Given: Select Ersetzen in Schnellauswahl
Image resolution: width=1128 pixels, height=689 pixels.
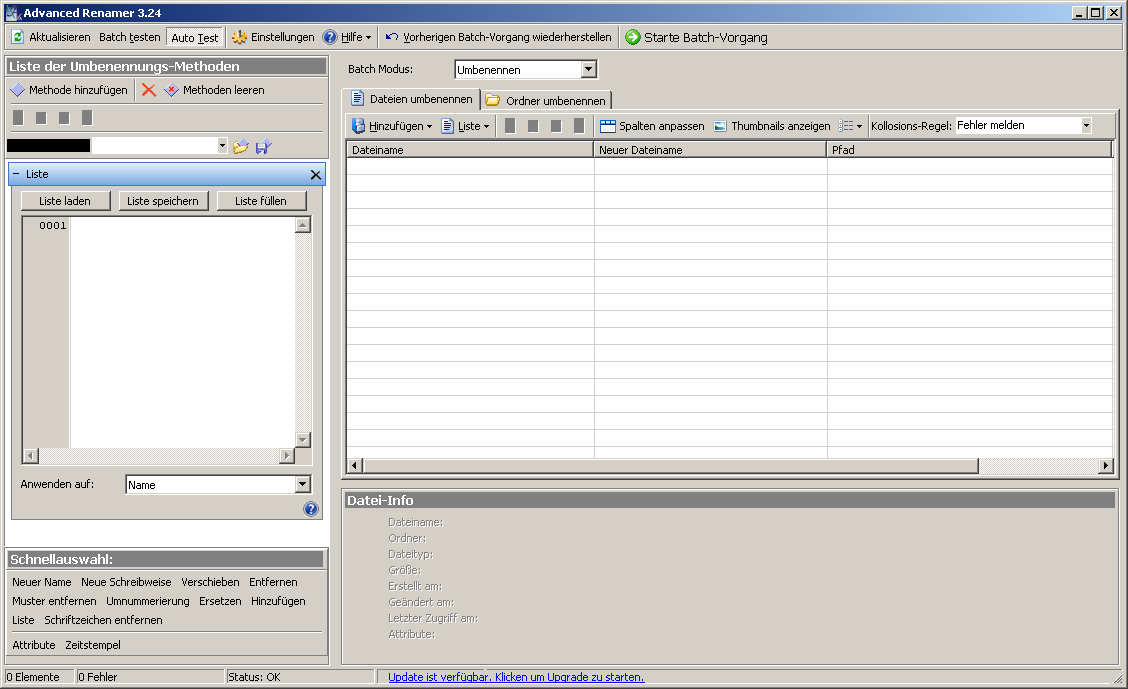Looking at the screenshot, I should click(220, 601).
